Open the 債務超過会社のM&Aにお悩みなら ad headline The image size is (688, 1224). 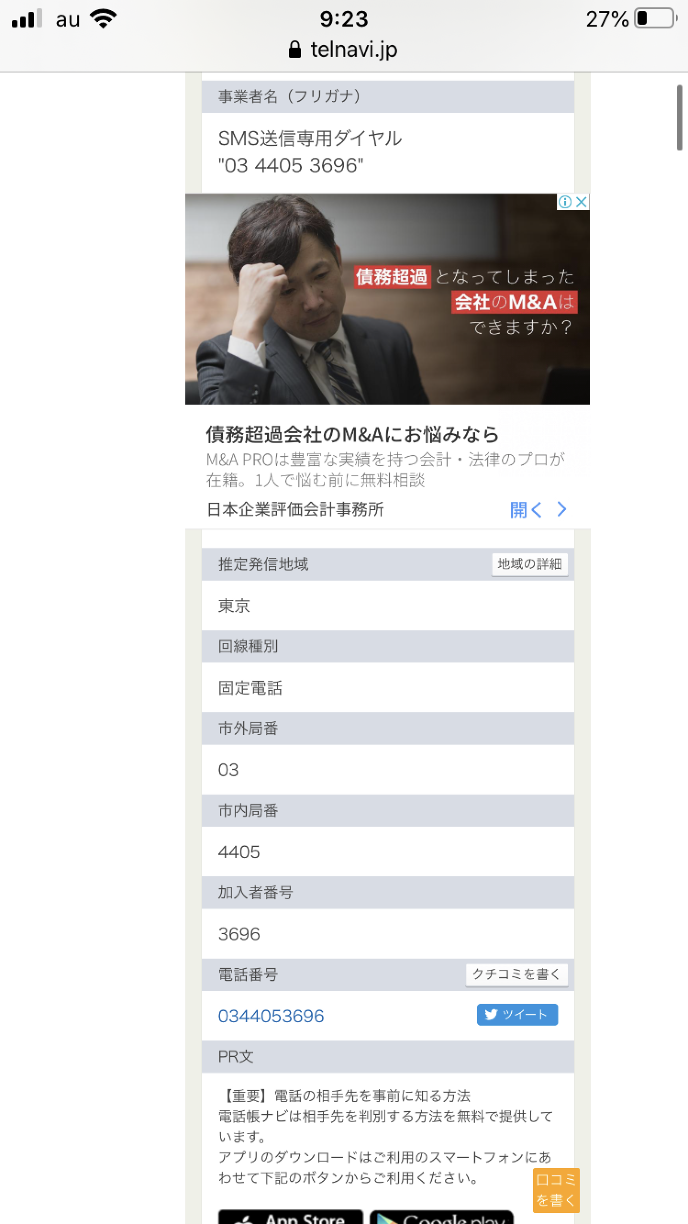click(352, 434)
